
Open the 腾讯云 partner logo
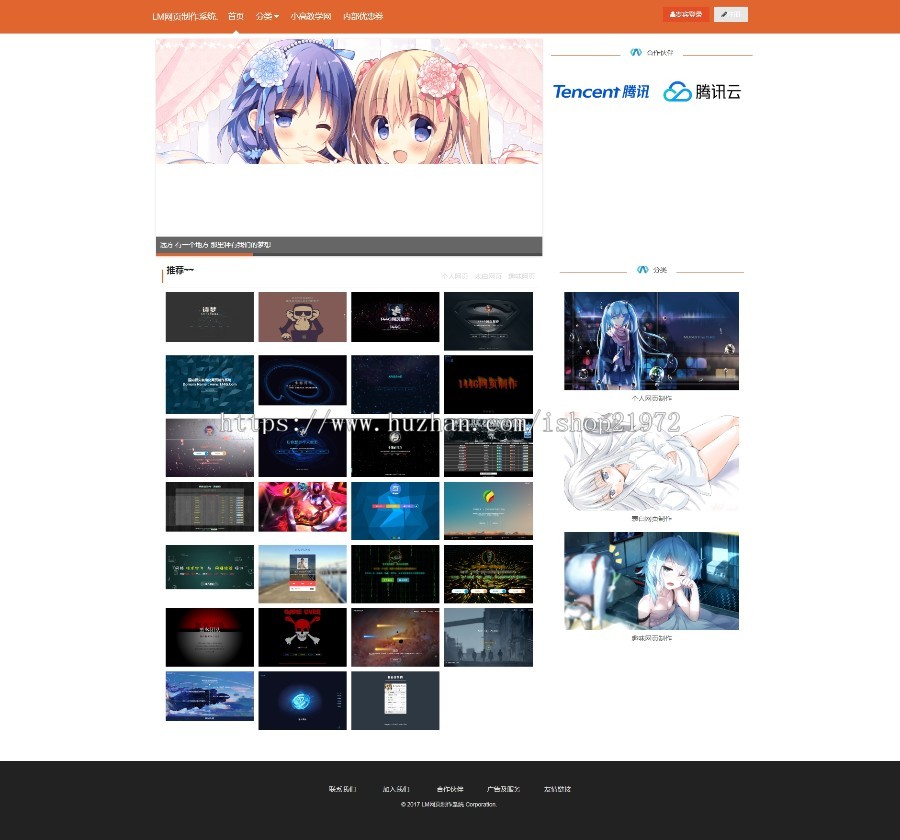point(702,92)
